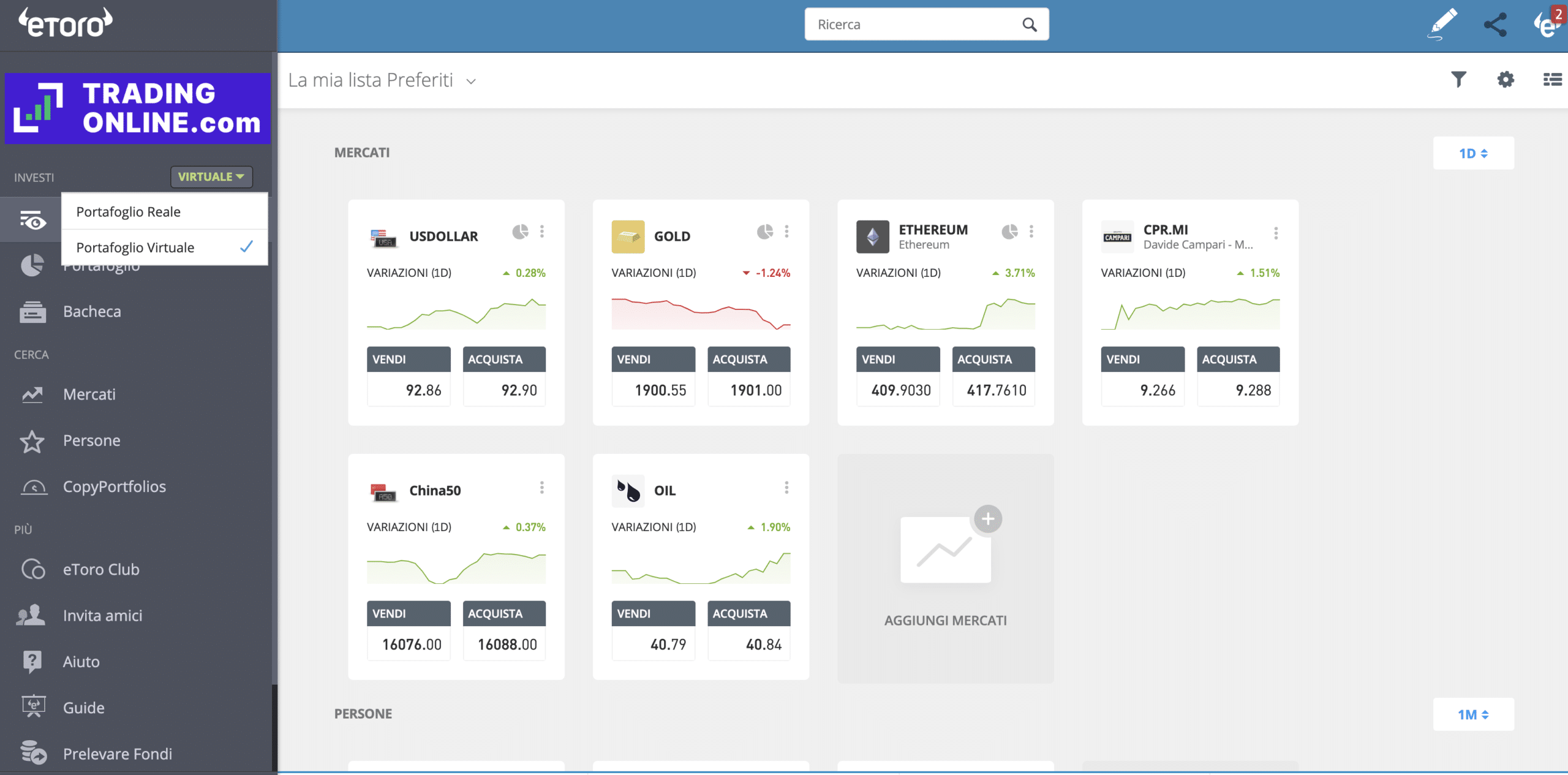Click the share icon in header
Image resolution: width=1568 pixels, height=775 pixels.
[1495, 25]
